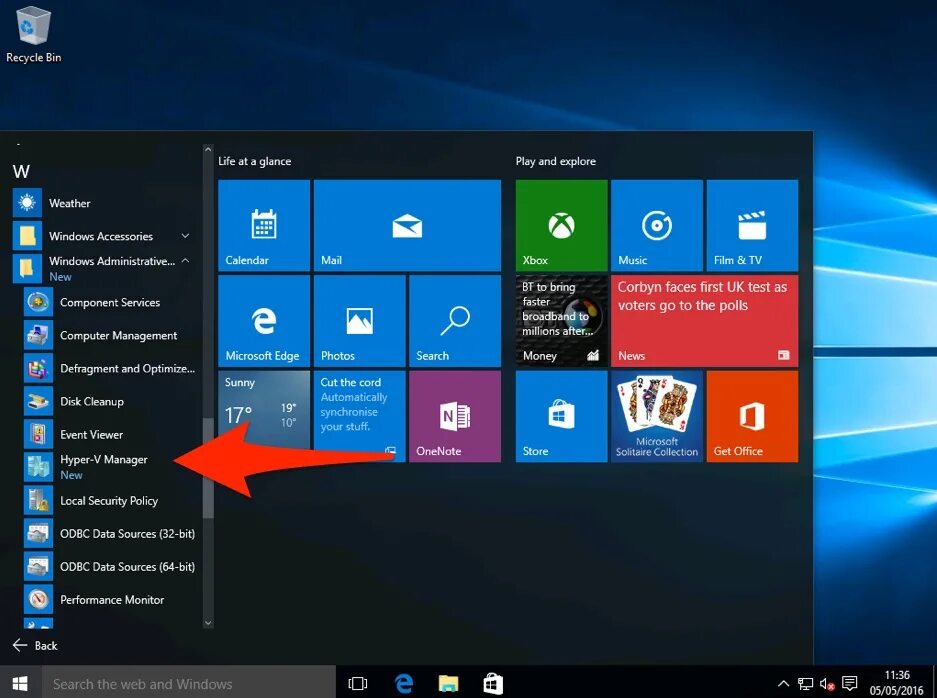Open the Sunny weather live tile
This screenshot has width=937, height=698.
(264, 417)
